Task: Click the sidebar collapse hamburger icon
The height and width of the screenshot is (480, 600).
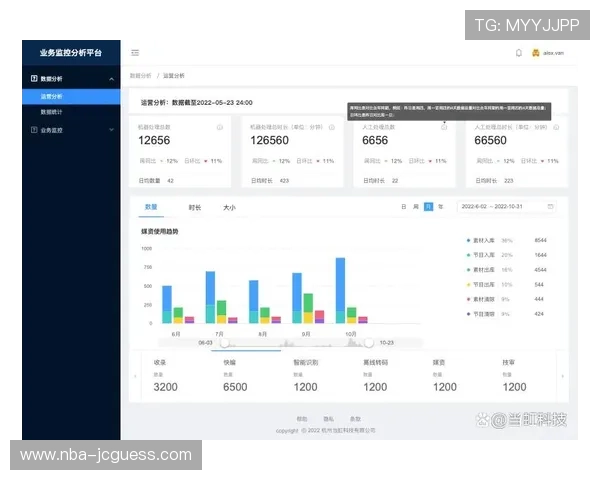Action: point(135,52)
